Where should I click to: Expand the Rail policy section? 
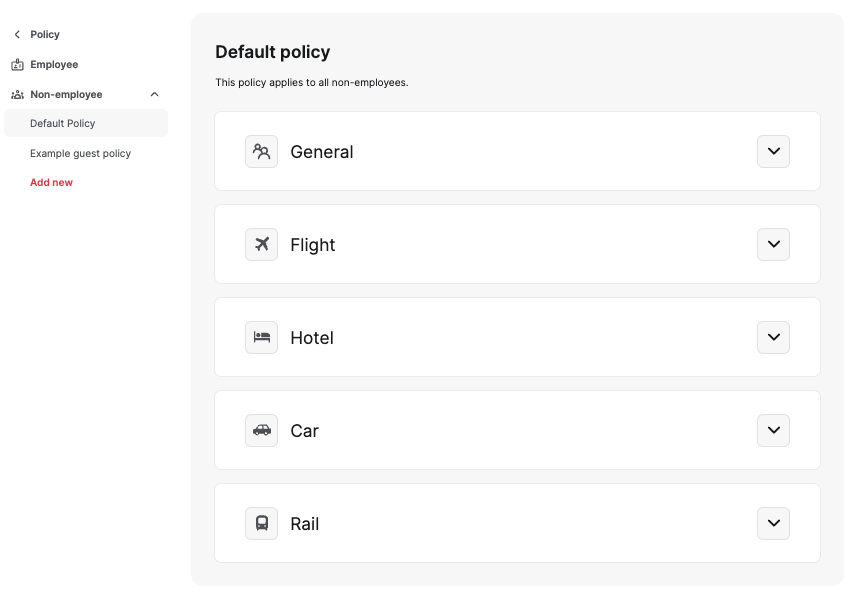tap(773, 524)
